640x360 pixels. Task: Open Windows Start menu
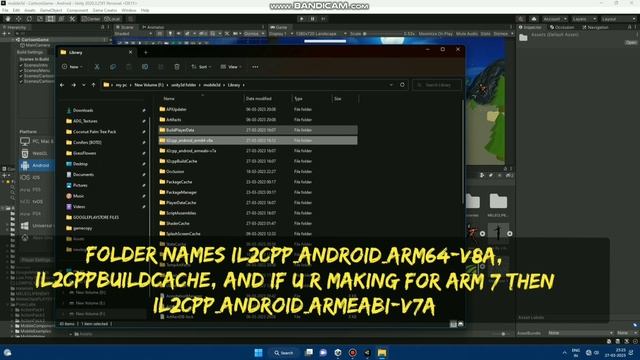click(x=258, y=353)
